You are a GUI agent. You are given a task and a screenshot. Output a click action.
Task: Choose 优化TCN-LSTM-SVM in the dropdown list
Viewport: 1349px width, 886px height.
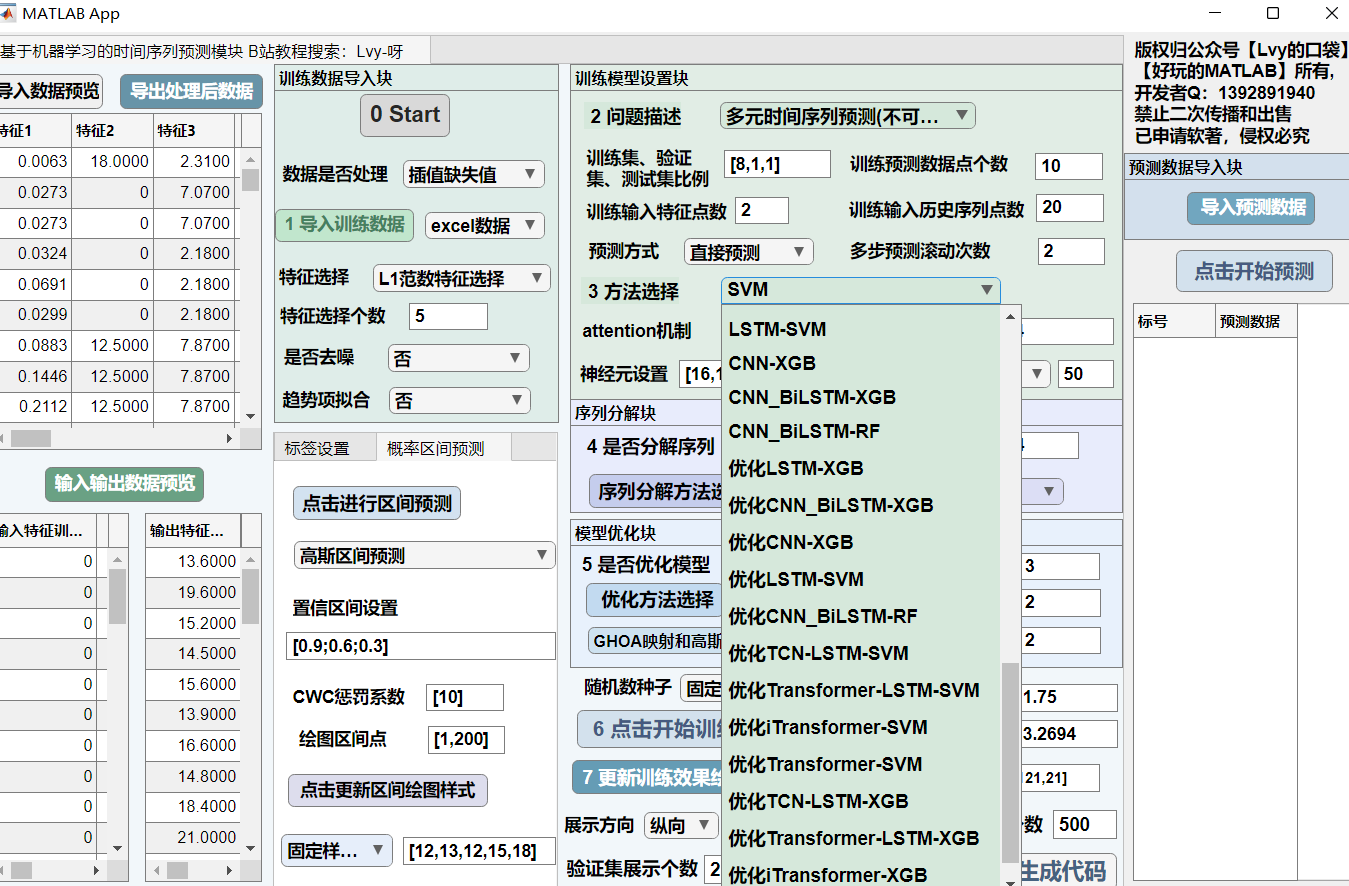click(x=818, y=653)
